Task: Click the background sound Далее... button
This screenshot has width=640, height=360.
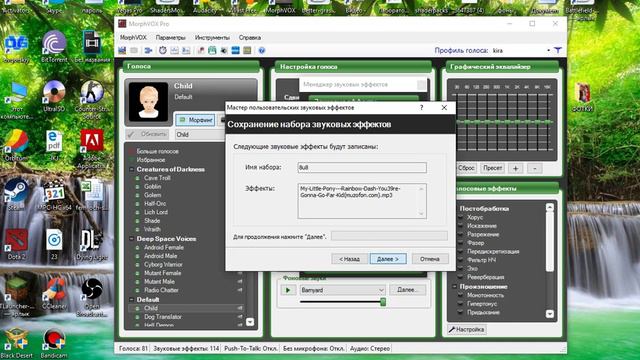Action: pos(407,290)
